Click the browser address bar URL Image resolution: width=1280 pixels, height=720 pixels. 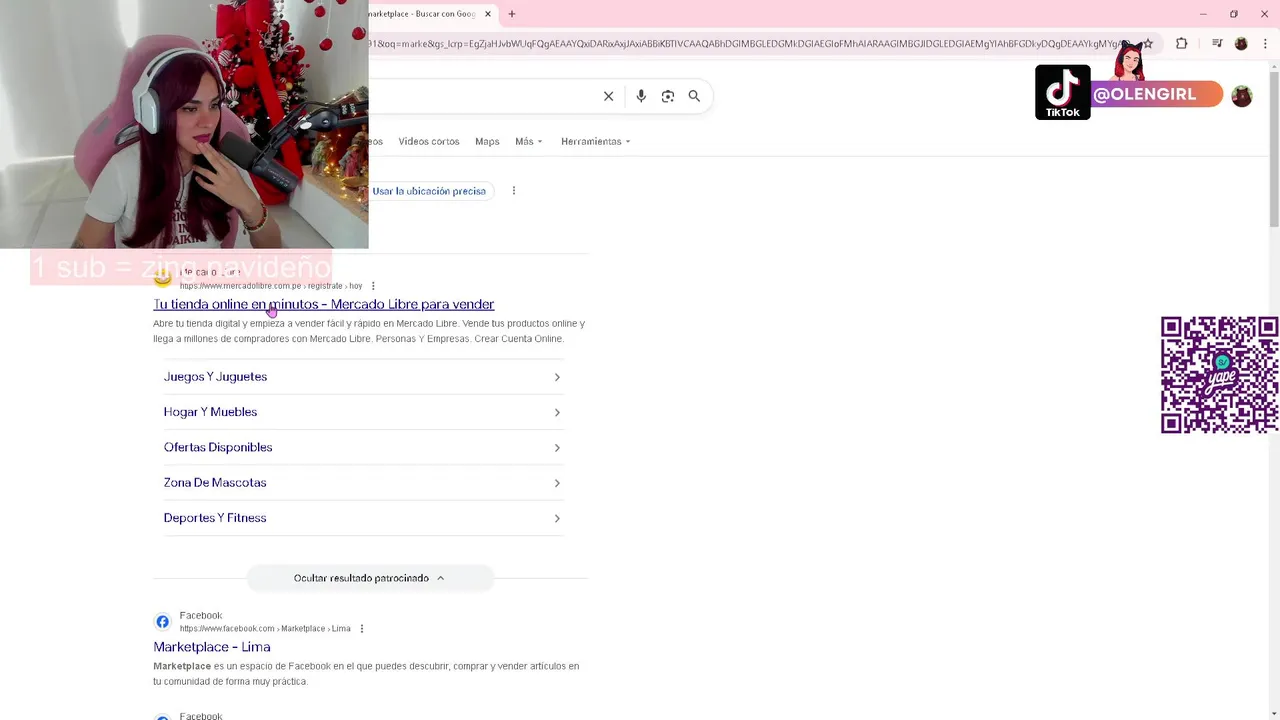coord(750,44)
